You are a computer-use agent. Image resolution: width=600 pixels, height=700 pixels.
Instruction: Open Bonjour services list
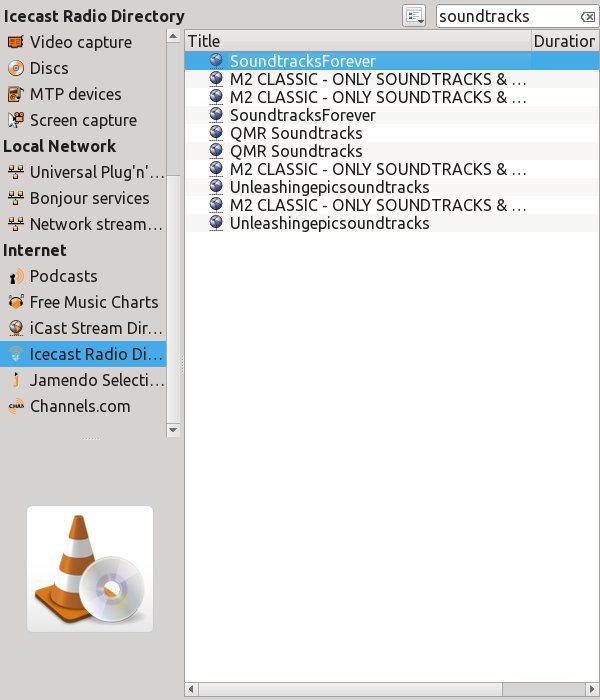point(83,198)
